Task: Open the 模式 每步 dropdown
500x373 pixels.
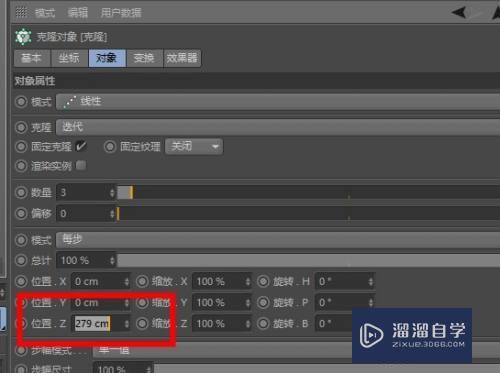Action: (278, 240)
